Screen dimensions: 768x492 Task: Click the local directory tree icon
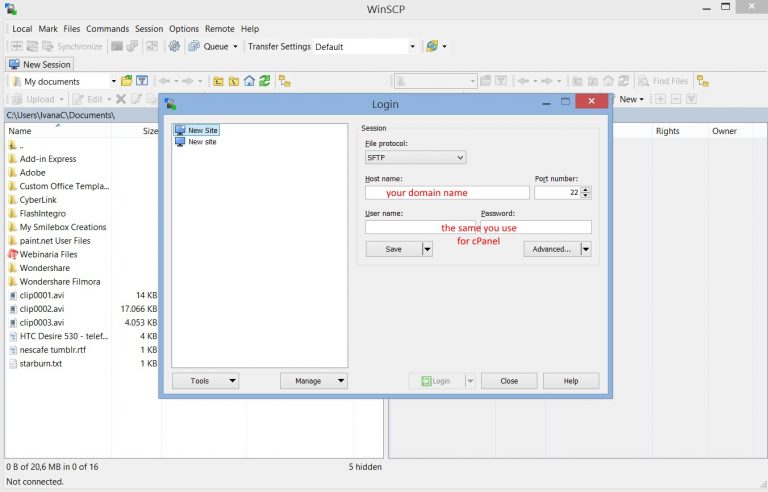(x=285, y=81)
